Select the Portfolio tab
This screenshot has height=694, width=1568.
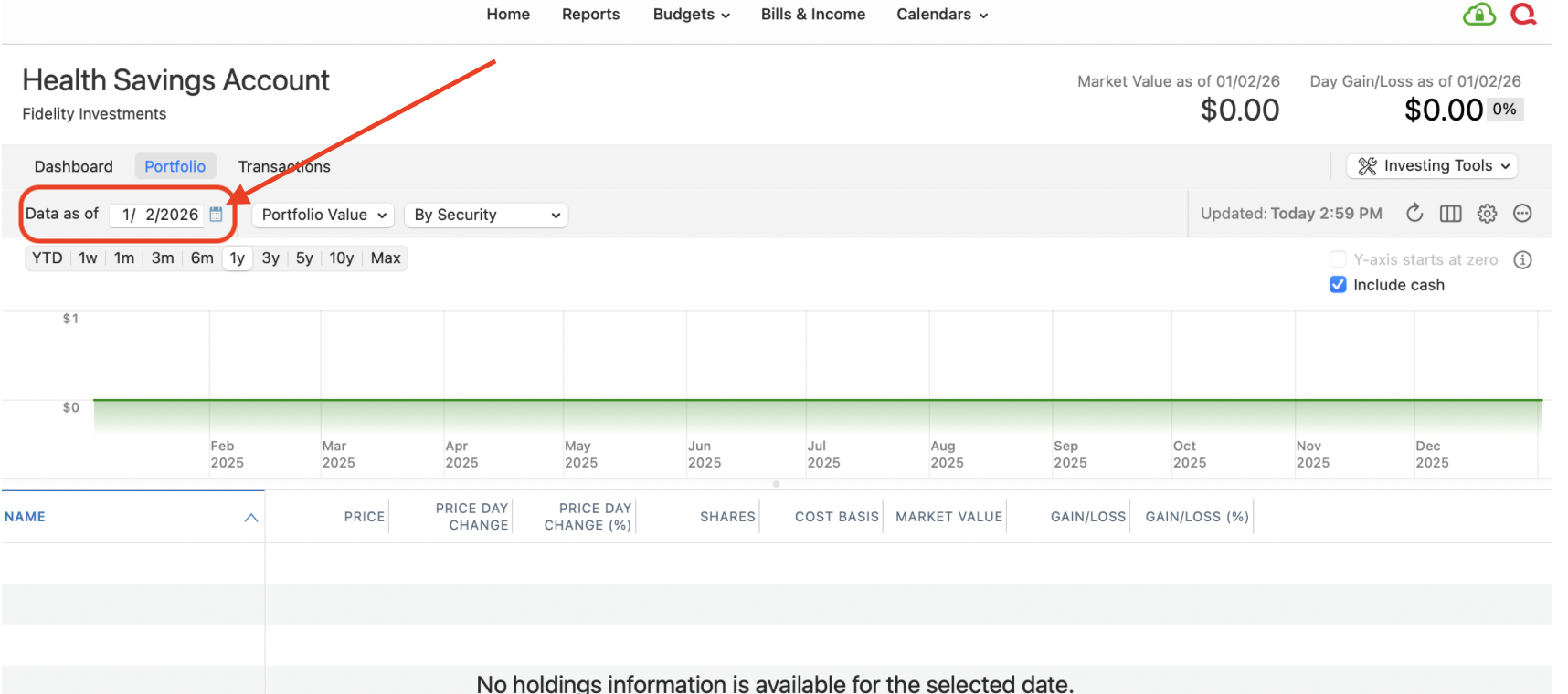coord(175,166)
